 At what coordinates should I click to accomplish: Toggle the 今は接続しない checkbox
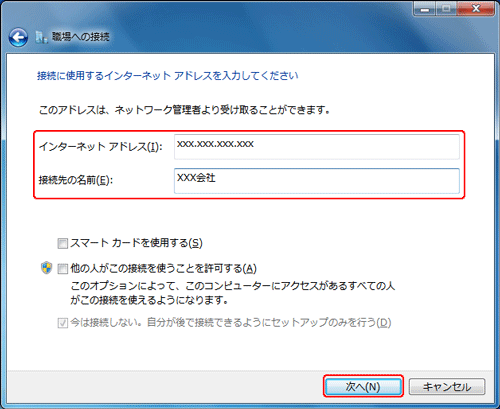click(63, 323)
